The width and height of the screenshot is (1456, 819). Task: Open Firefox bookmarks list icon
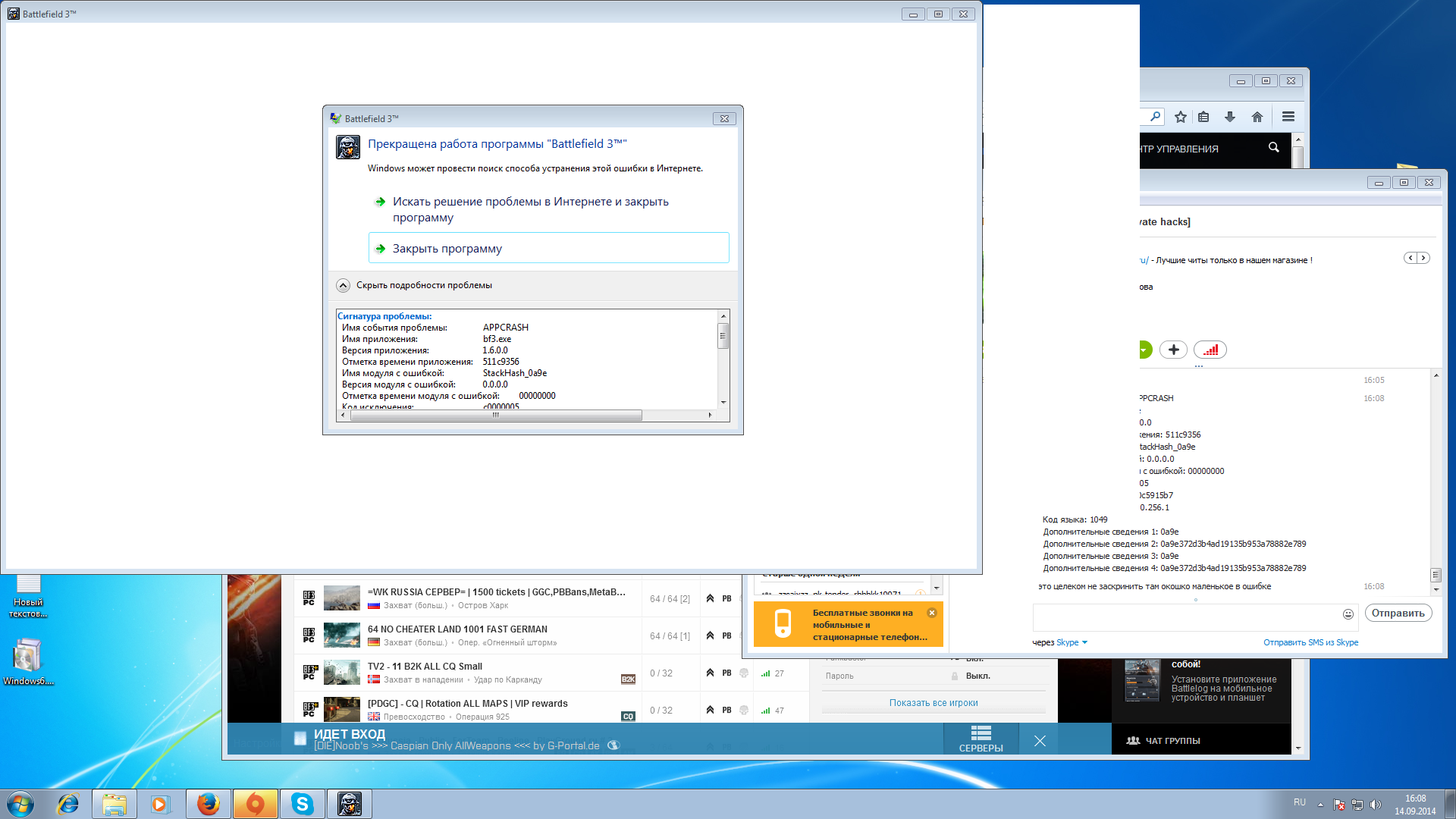pos(1203,117)
